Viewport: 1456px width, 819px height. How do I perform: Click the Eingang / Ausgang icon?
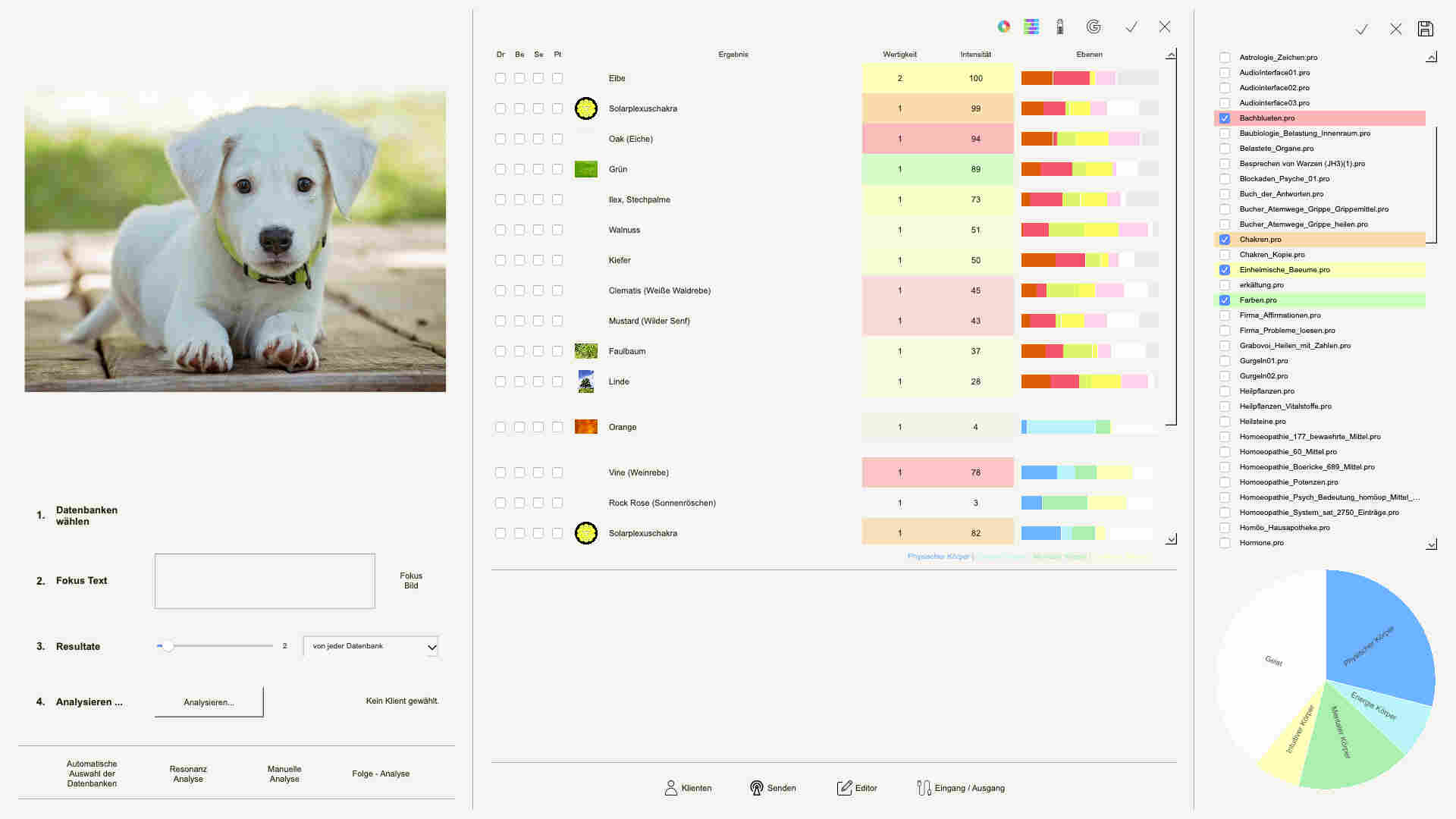pyautogui.click(x=923, y=788)
